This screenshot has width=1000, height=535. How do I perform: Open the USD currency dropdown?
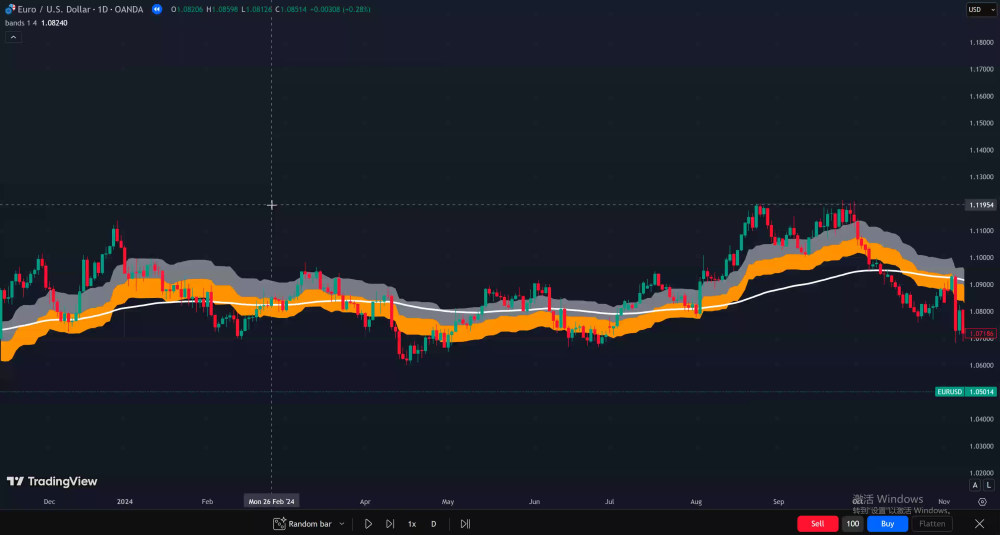coord(982,10)
